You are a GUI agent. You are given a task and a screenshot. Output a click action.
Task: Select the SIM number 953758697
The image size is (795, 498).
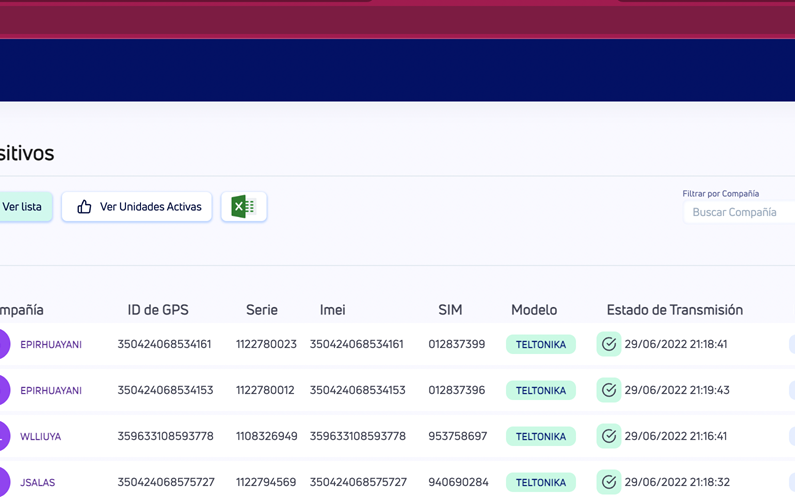click(x=457, y=437)
